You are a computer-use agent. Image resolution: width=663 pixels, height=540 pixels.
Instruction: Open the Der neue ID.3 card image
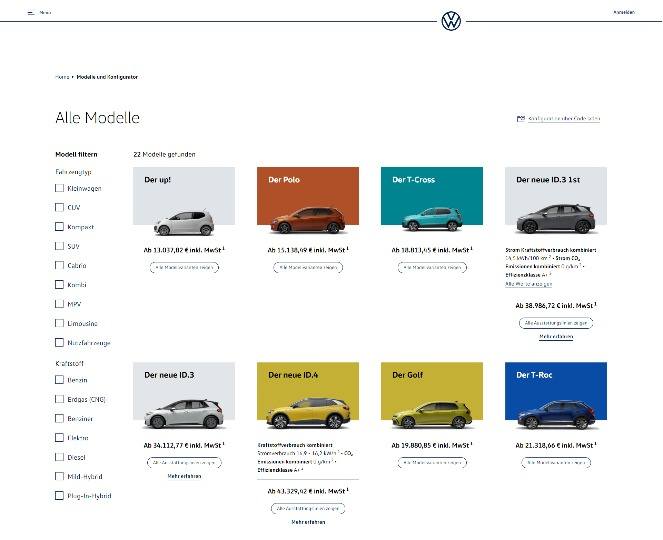pos(184,396)
